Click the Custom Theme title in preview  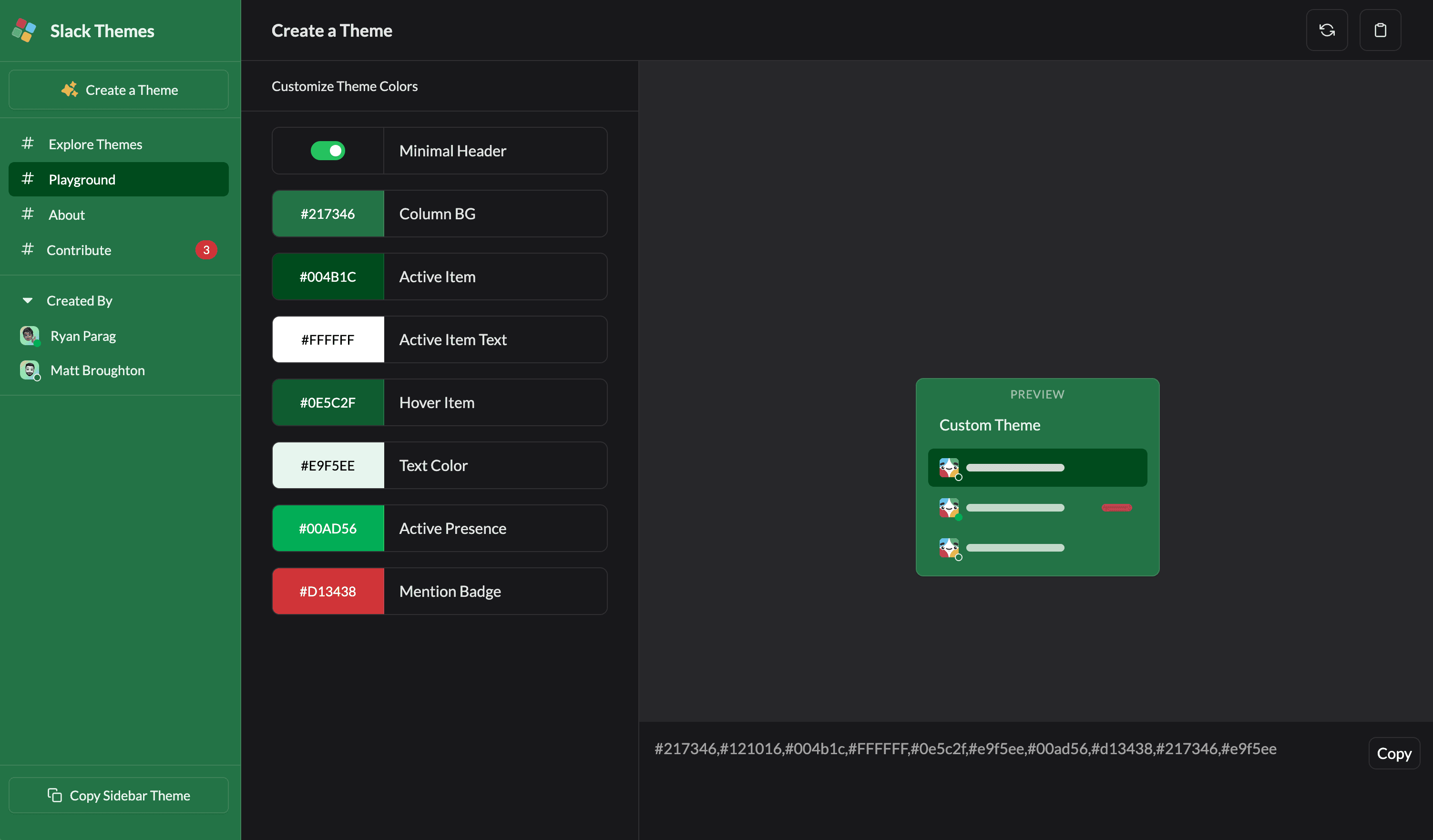(990, 425)
